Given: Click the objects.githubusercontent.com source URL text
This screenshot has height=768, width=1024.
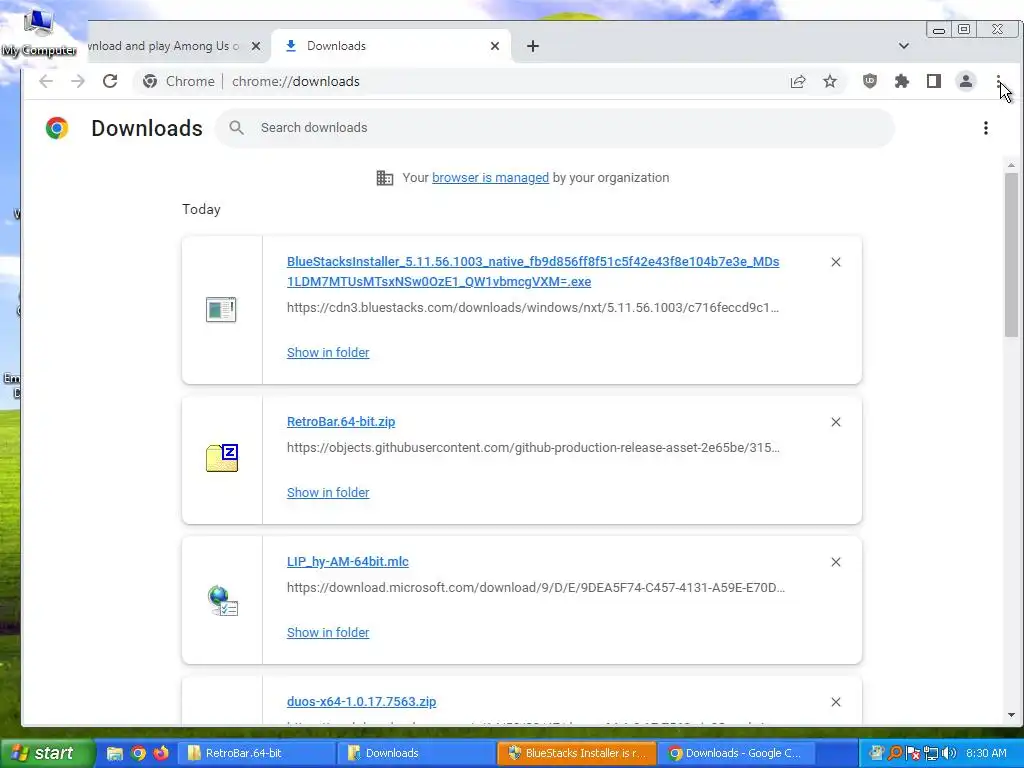Looking at the screenshot, I should (533, 448).
